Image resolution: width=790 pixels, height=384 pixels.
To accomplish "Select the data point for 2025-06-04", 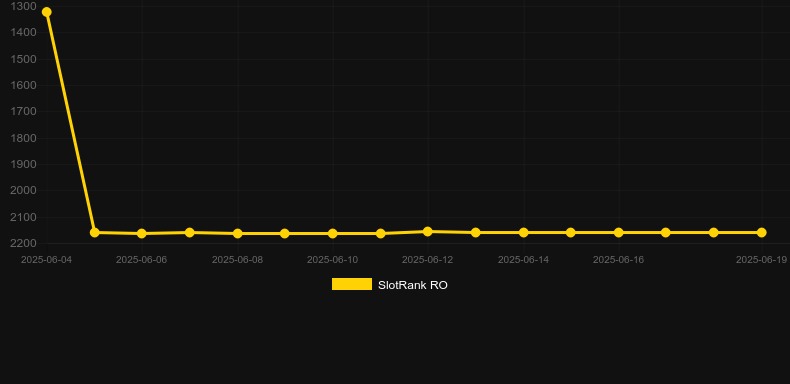I will click(46, 12).
